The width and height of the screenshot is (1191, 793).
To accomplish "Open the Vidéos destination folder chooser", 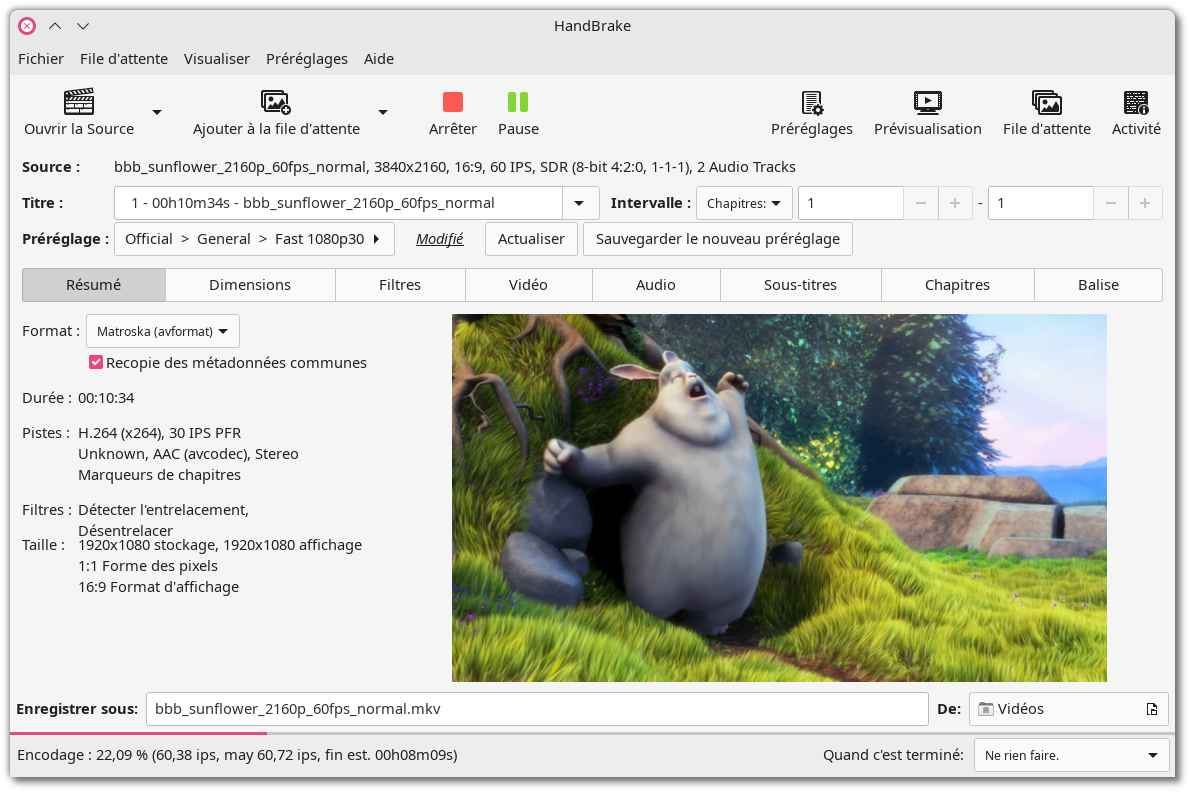I will click(1068, 709).
